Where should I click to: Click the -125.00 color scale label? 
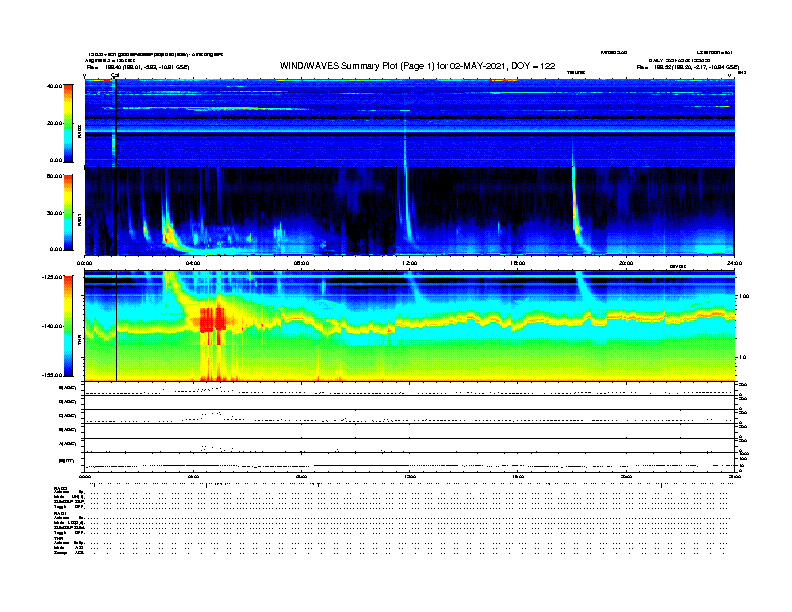52,277
